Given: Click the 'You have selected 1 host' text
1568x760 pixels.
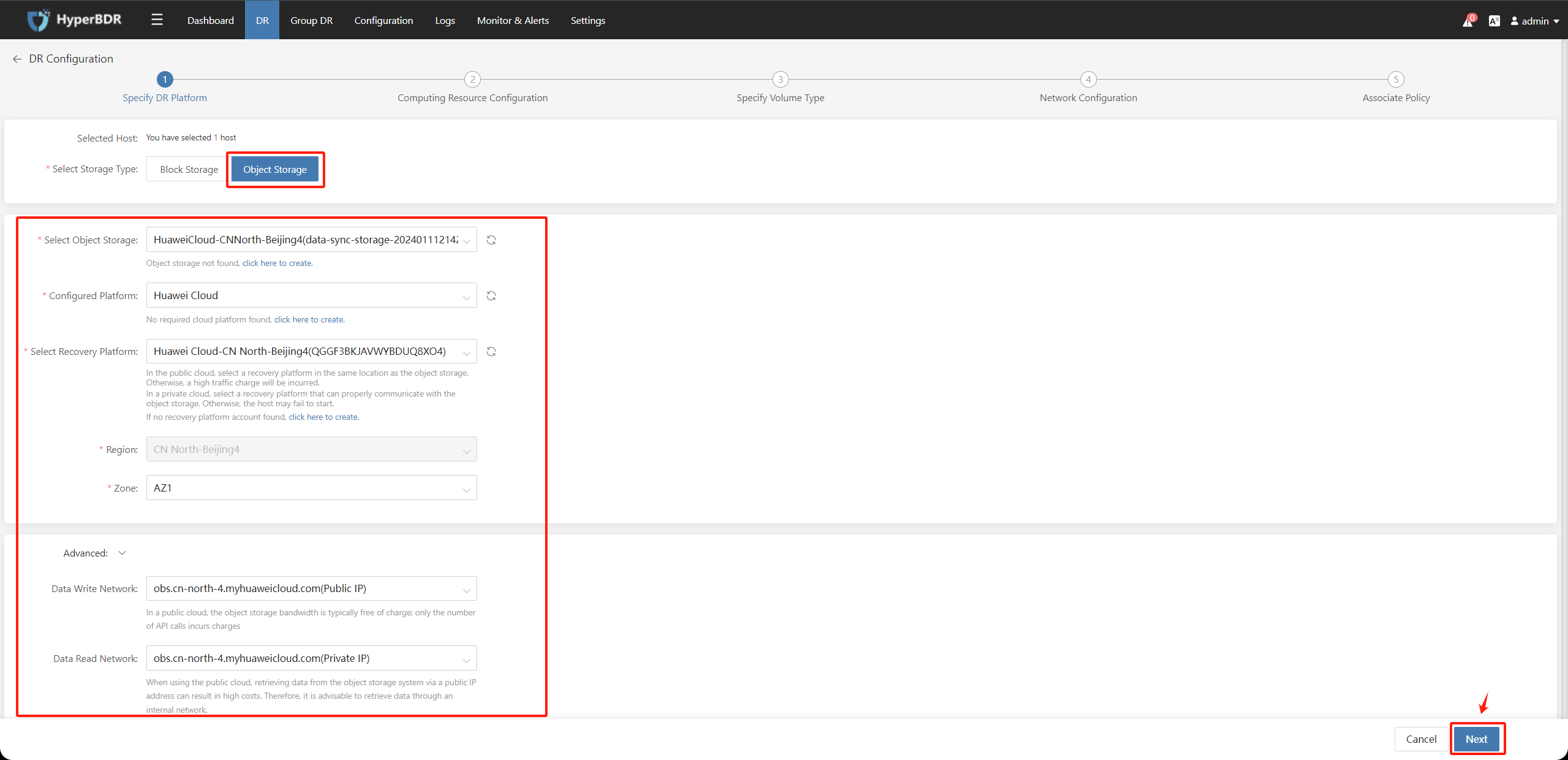Looking at the screenshot, I should [x=191, y=138].
